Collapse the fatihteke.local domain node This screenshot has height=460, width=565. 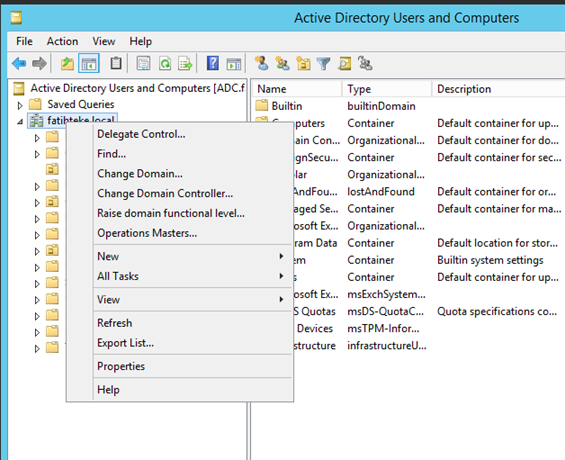tap(20, 122)
